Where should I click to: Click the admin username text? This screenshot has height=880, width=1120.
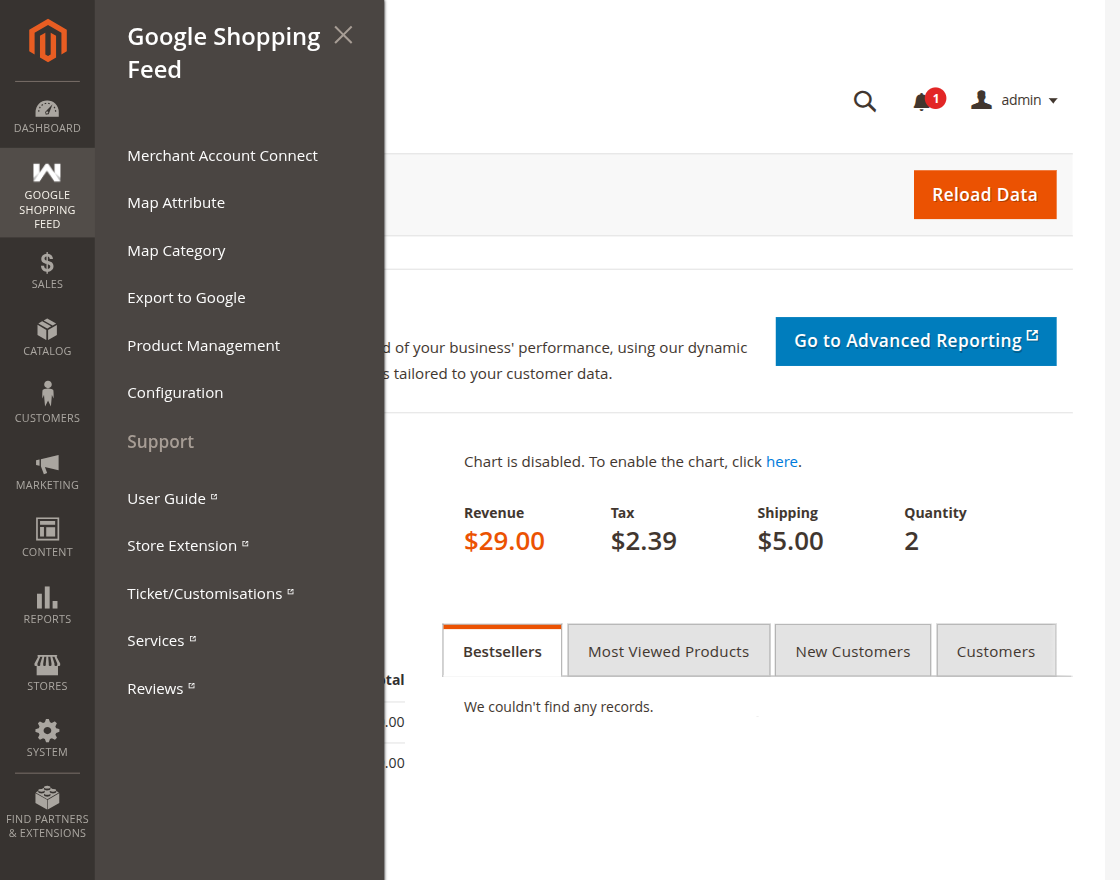click(1021, 100)
